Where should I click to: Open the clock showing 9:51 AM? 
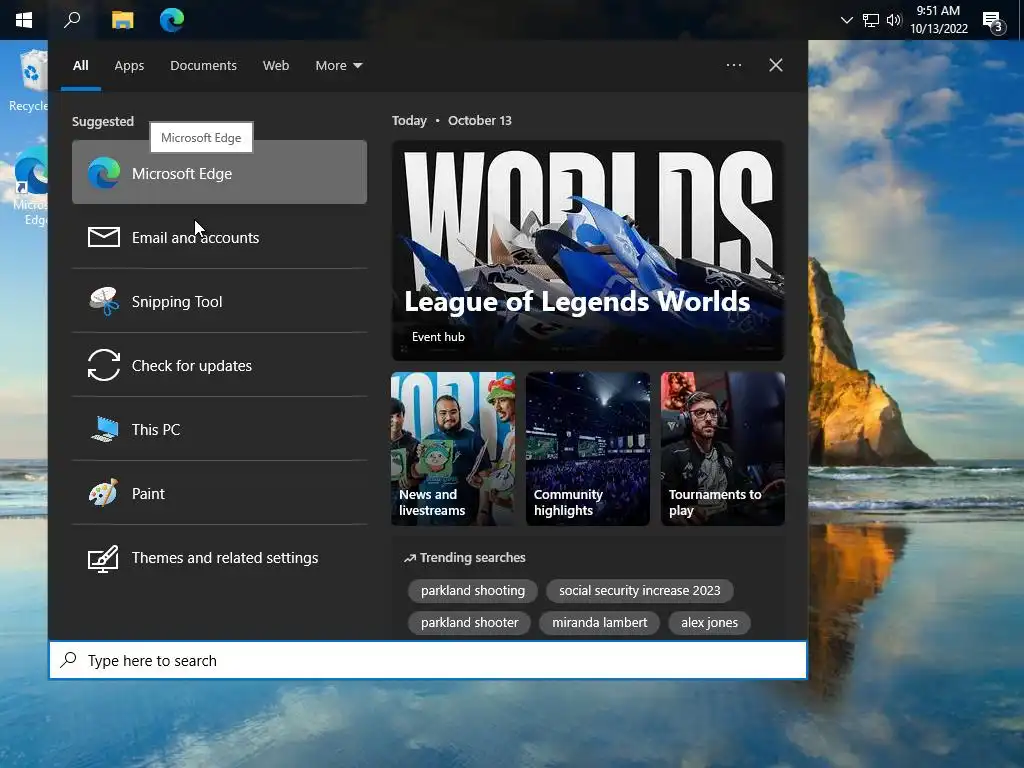[x=938, y=20]
